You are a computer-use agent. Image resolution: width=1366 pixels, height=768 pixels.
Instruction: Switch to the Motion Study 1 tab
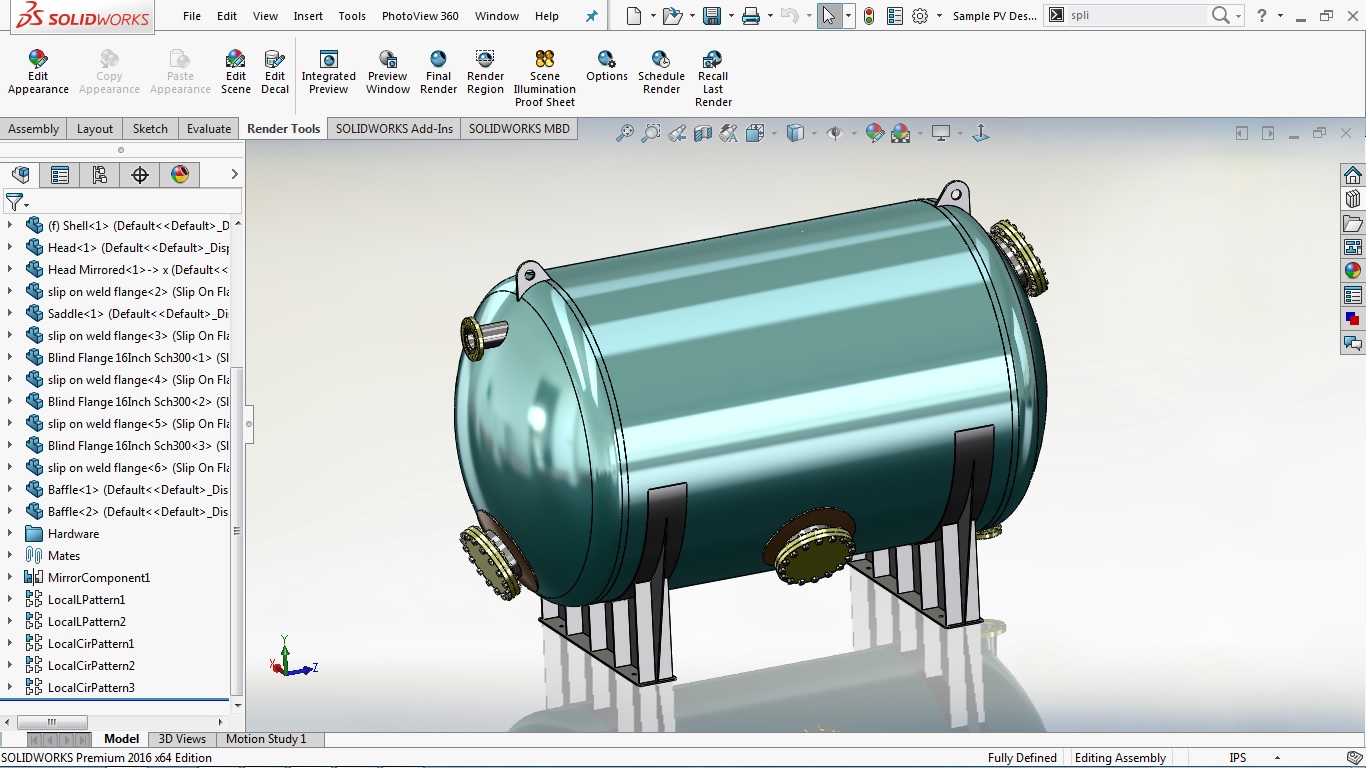(x=266, y=739)
